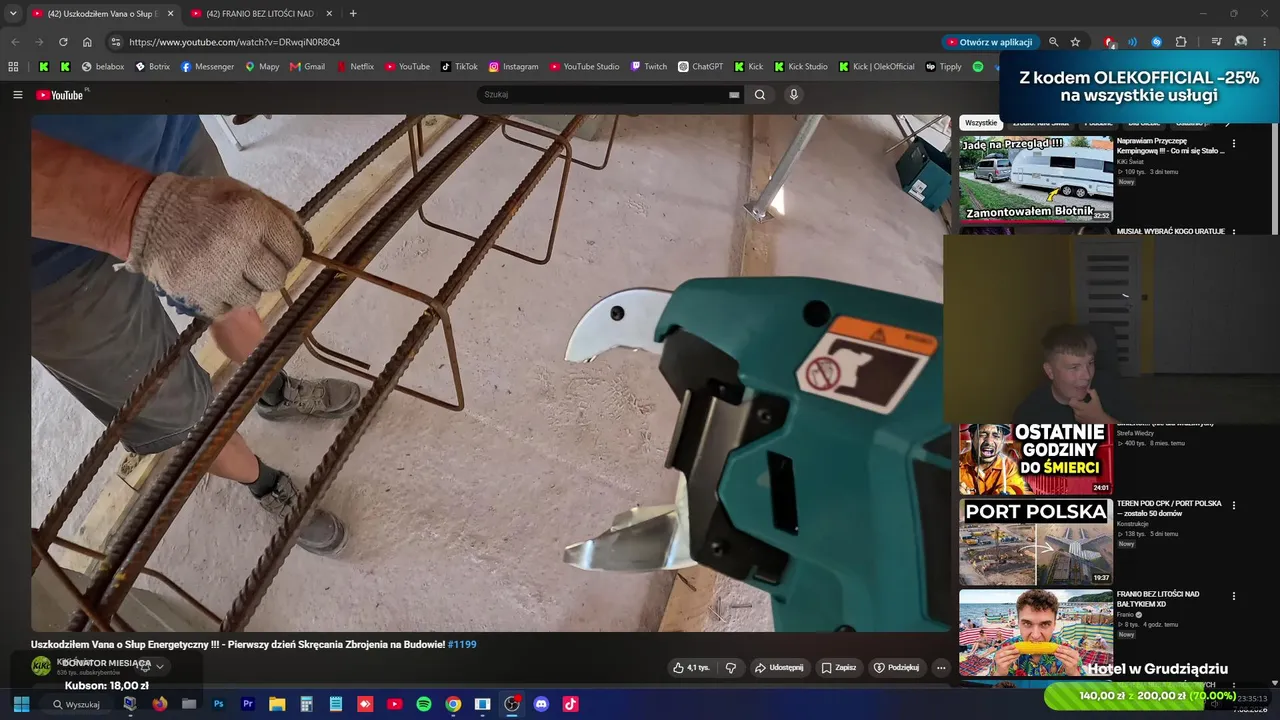The width and height of the screenshot is (1280, 720).
Task: Open the TikTok bookmark
Action: click(460, 67)
